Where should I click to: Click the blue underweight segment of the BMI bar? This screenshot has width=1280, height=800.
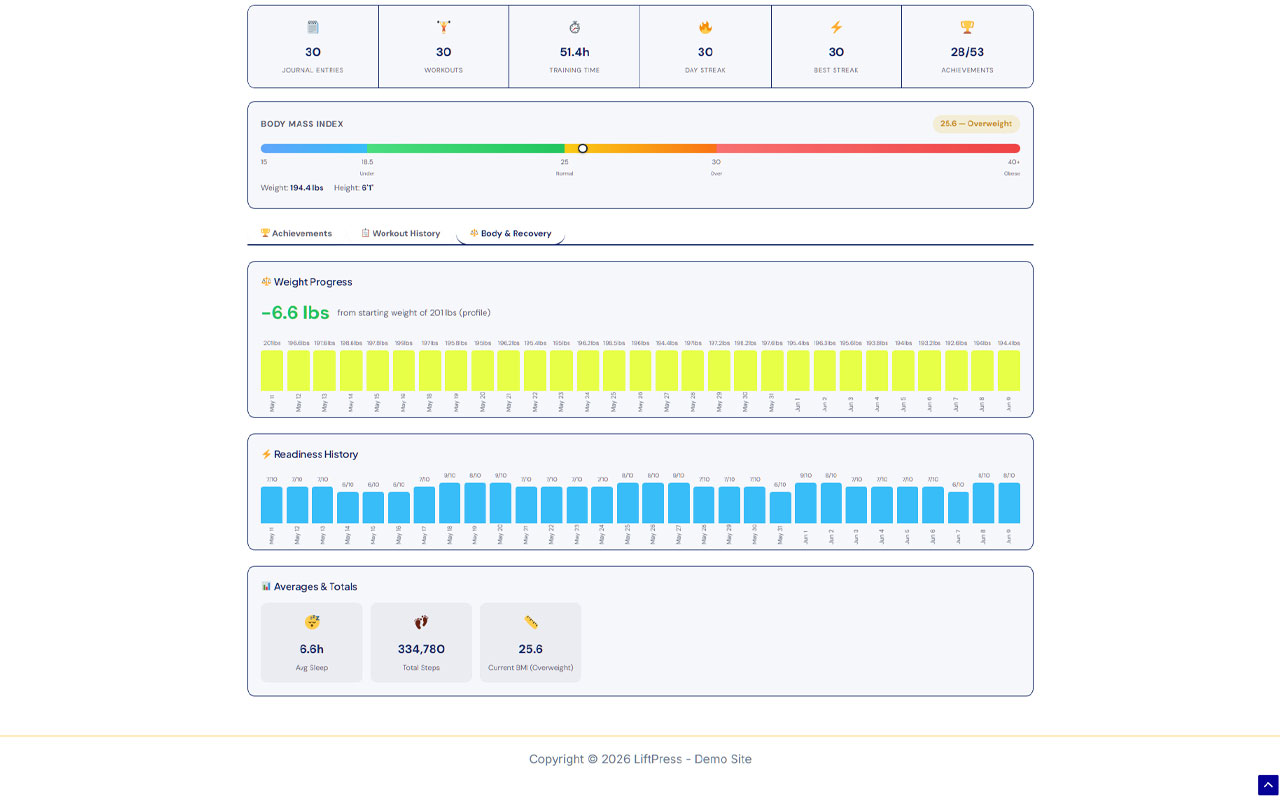[314, 149]
